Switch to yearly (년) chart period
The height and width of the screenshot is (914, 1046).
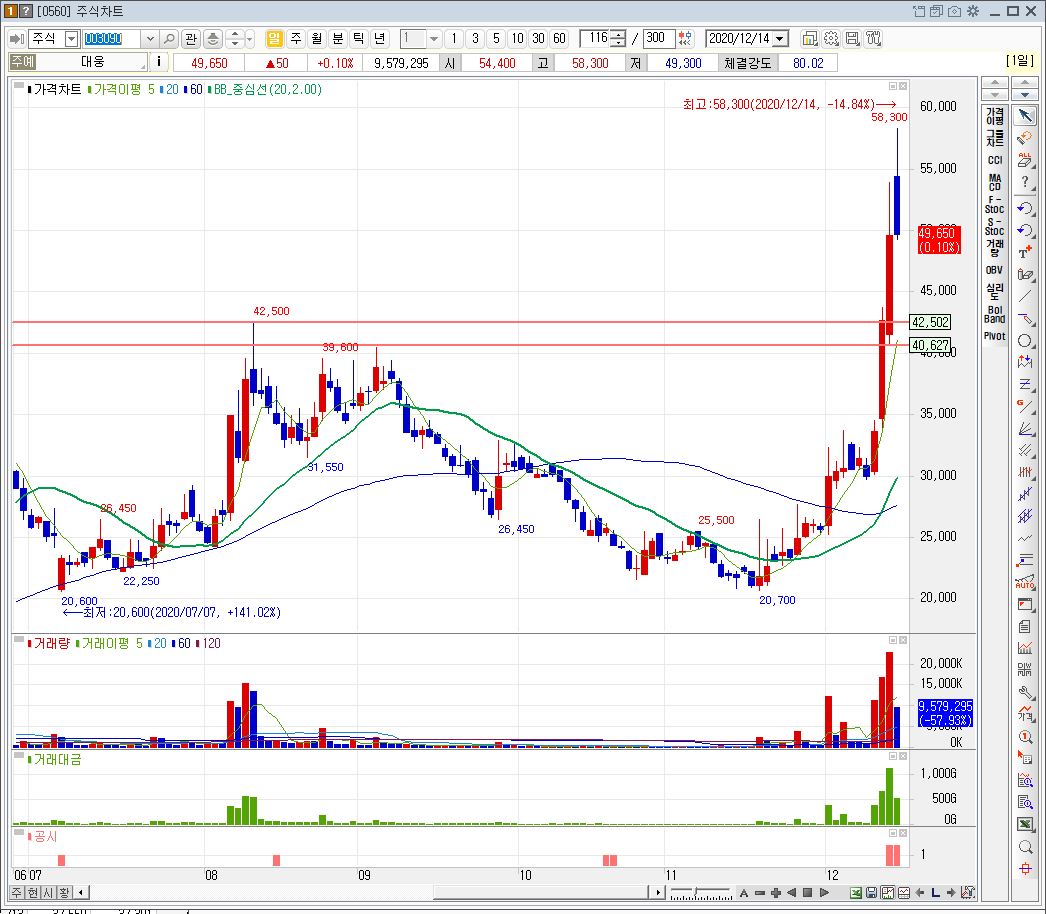pos(380,39)
